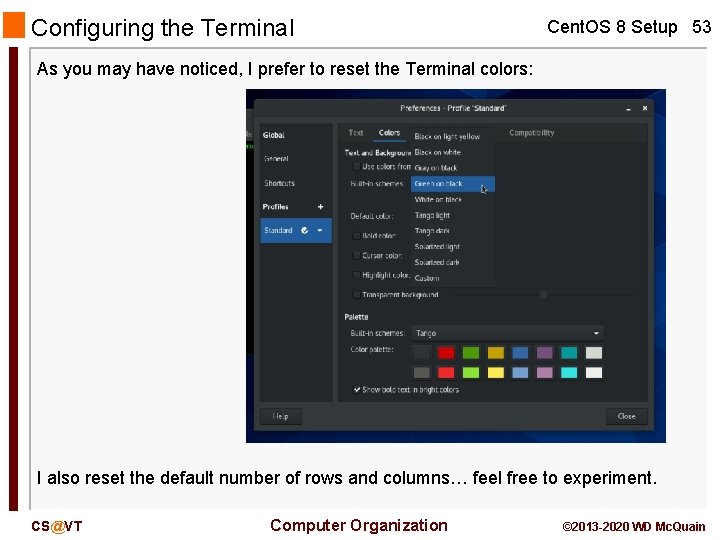The height and width of the screenshot is (540, 720).
Task: Open the Palette Built-in schemes Tango dropdown
Action: [508, 333]
